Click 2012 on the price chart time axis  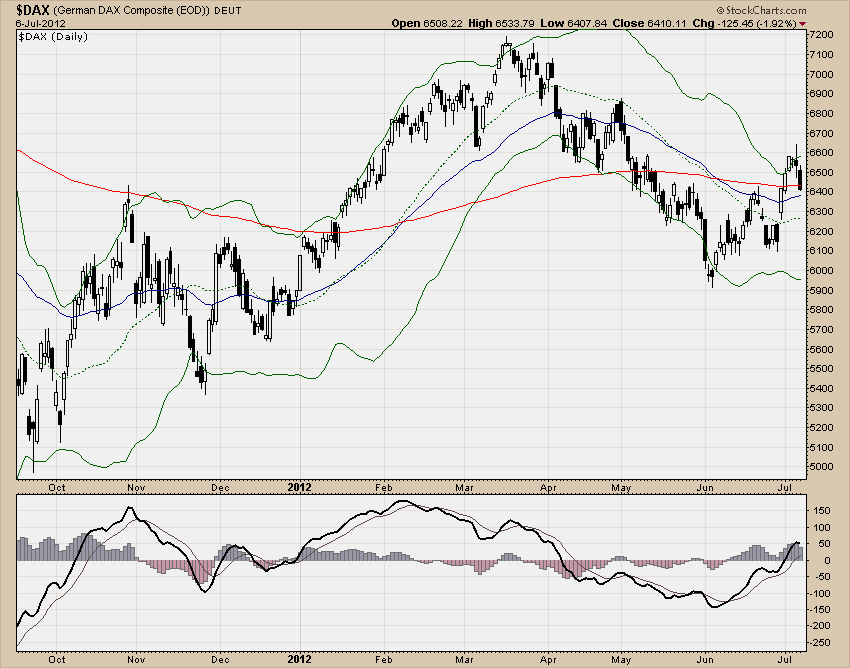pyautogui.click(x=299, y=487)
